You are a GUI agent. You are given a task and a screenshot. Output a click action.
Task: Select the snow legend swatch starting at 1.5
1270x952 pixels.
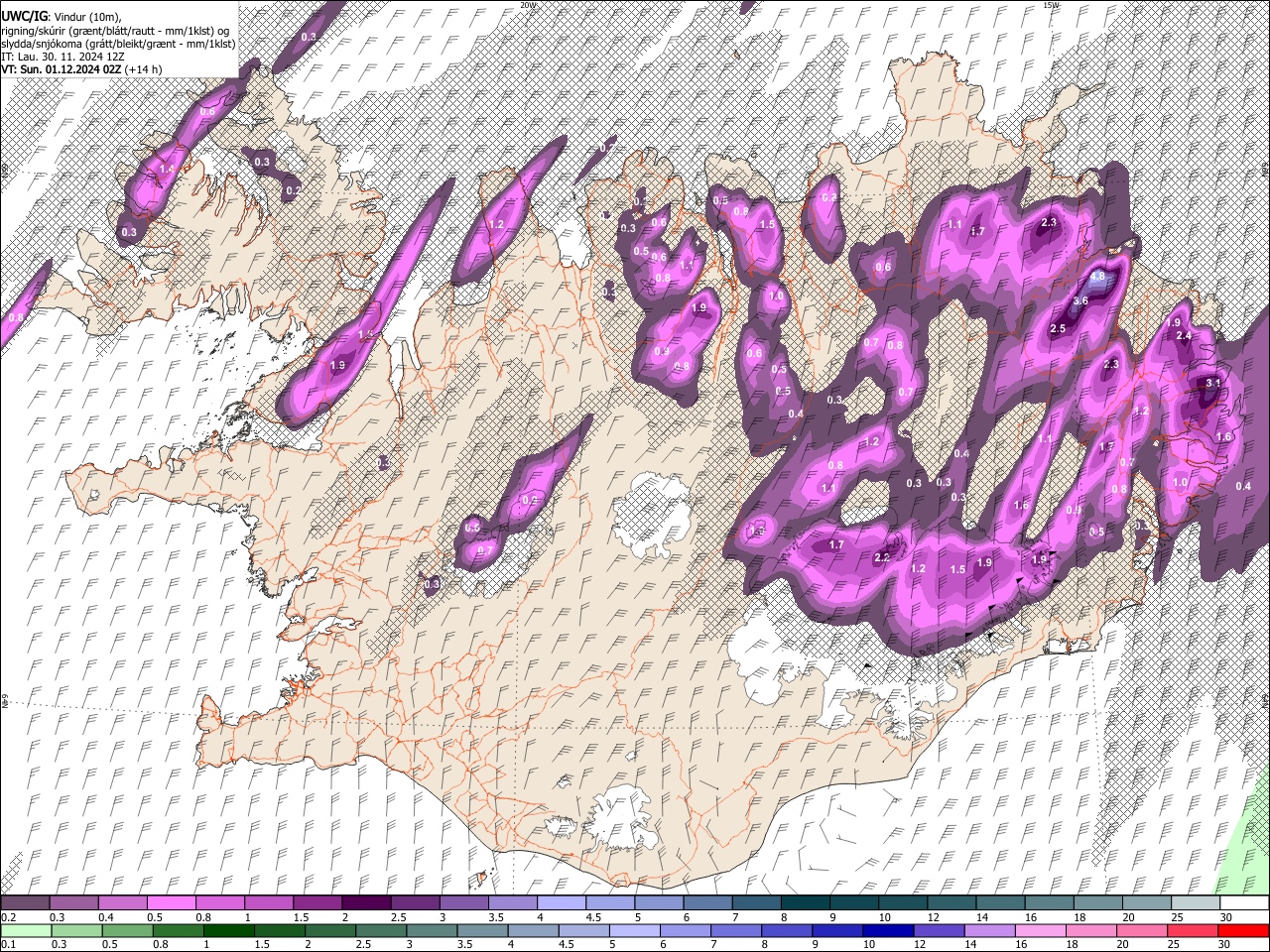coord(317,903)
